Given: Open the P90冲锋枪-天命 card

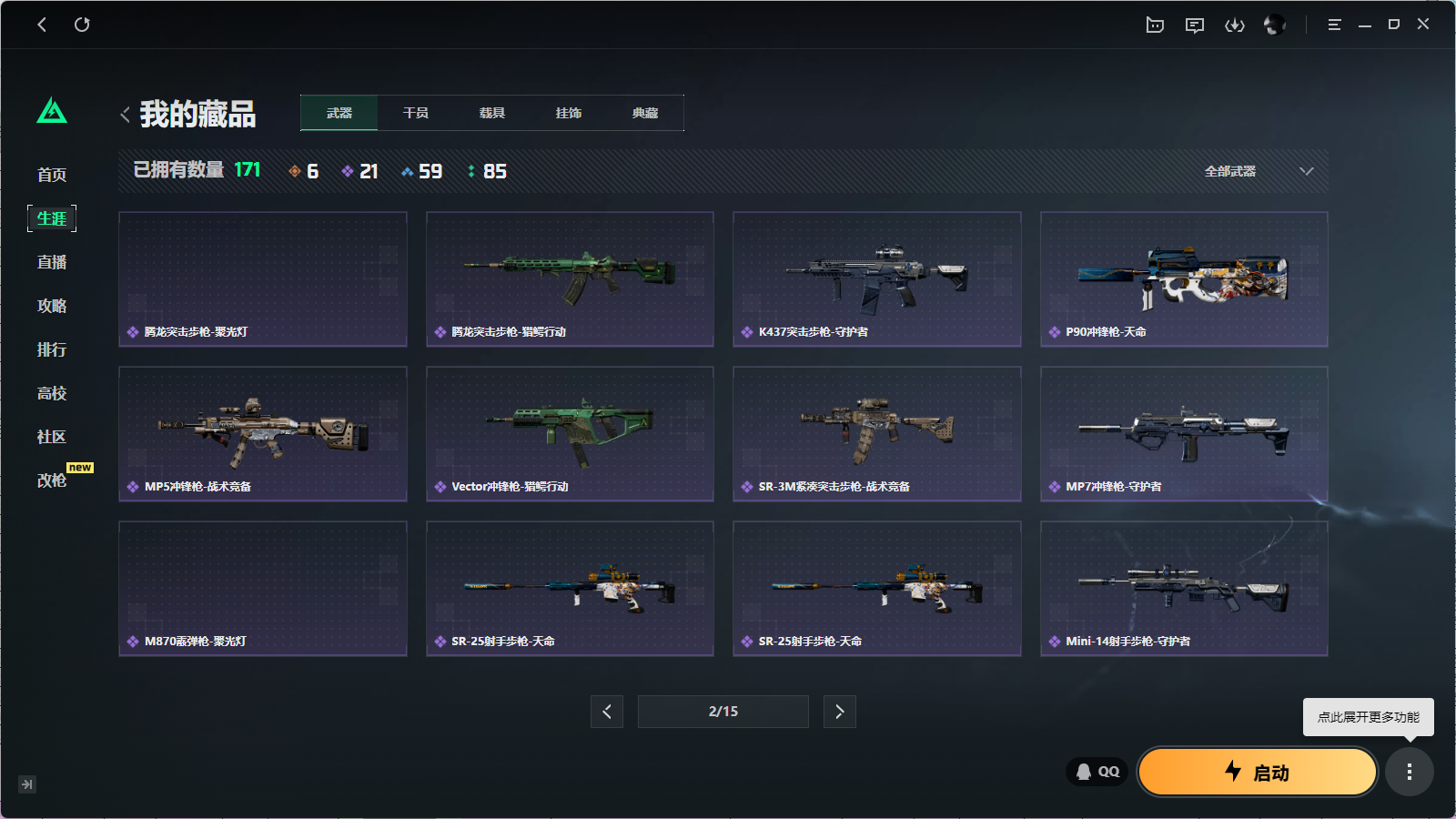Looking at the screenshot, I should [x=1184, y=279].
